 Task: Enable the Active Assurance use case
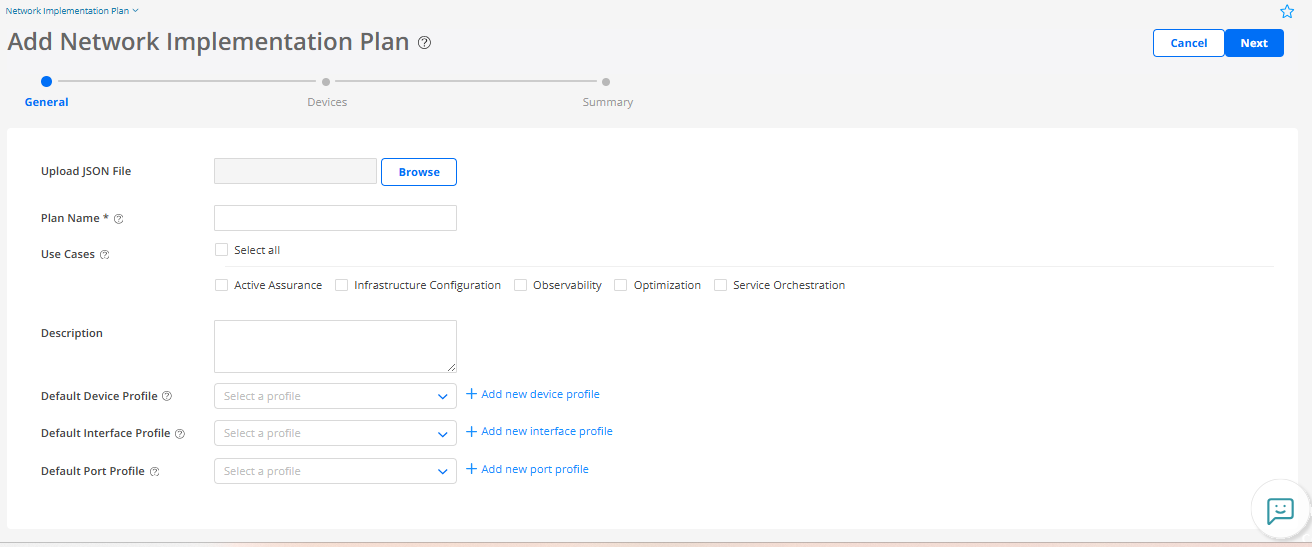pyautogui.click(x=221, y=285)
